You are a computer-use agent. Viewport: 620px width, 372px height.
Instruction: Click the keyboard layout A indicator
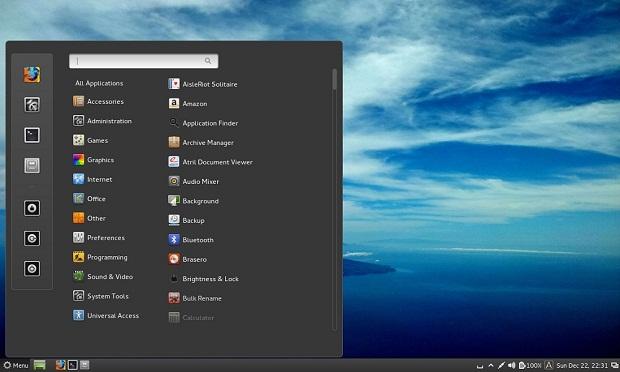(549, 365)
